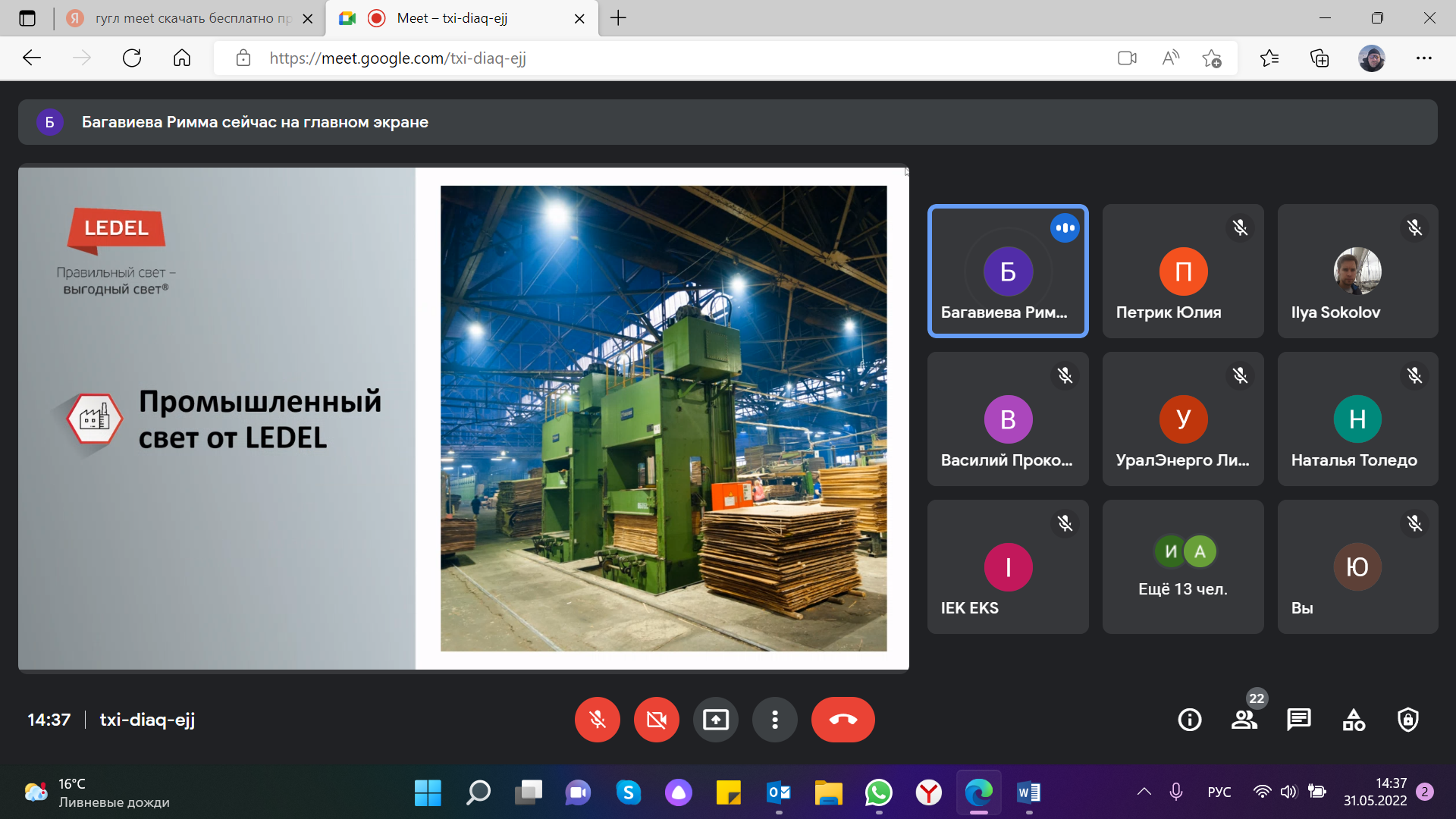1456x819 pixels.
Task: Open more options three-dot menu
Action: (774, 719)
